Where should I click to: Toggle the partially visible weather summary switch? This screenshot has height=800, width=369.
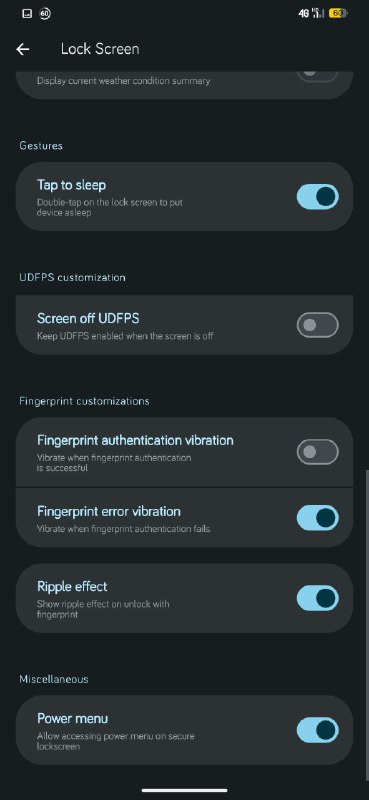point(317,76)
